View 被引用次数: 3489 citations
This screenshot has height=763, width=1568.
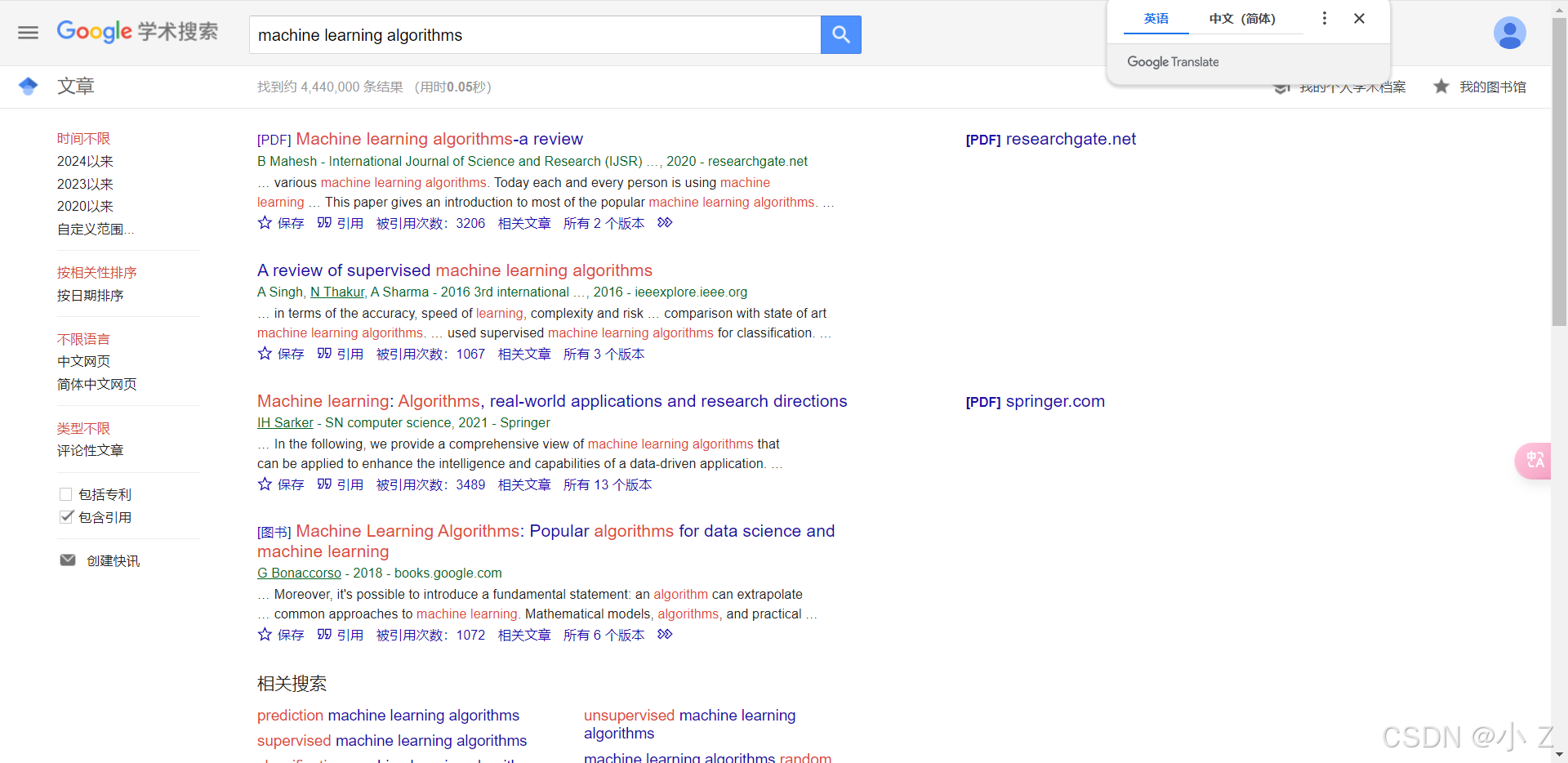click(x=430, y=484)
